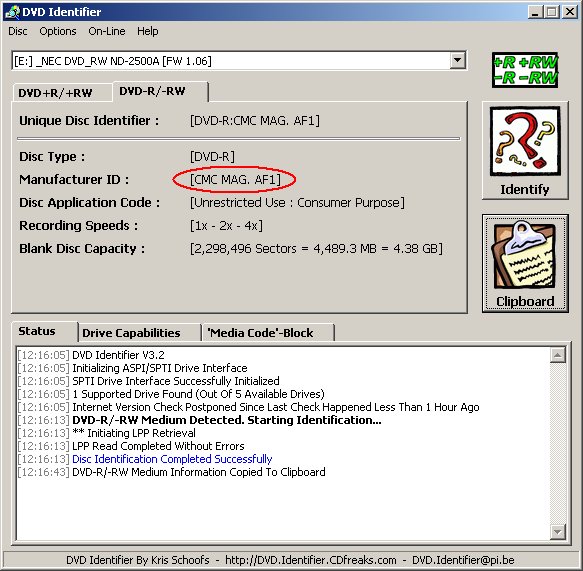Click the +R +RW -R -RW logo
Screen dimensions: 583x571
[525, 70]
